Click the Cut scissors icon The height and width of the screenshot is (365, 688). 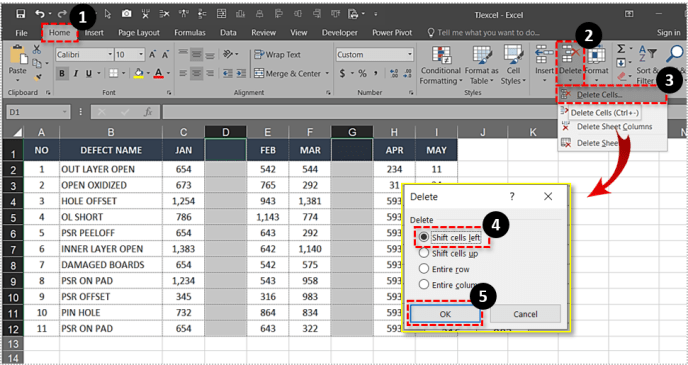(x=37, y=50)
